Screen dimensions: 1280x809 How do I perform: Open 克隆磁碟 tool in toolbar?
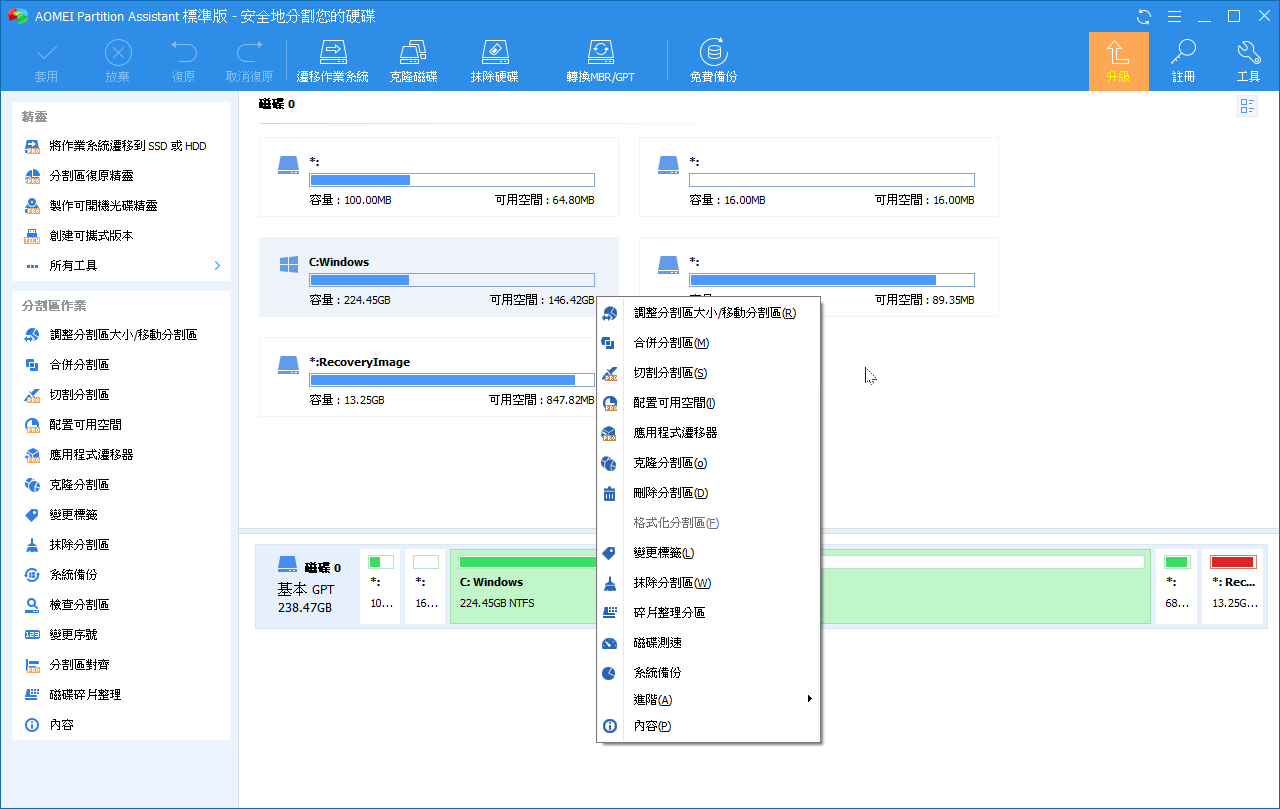coord(413,62)
